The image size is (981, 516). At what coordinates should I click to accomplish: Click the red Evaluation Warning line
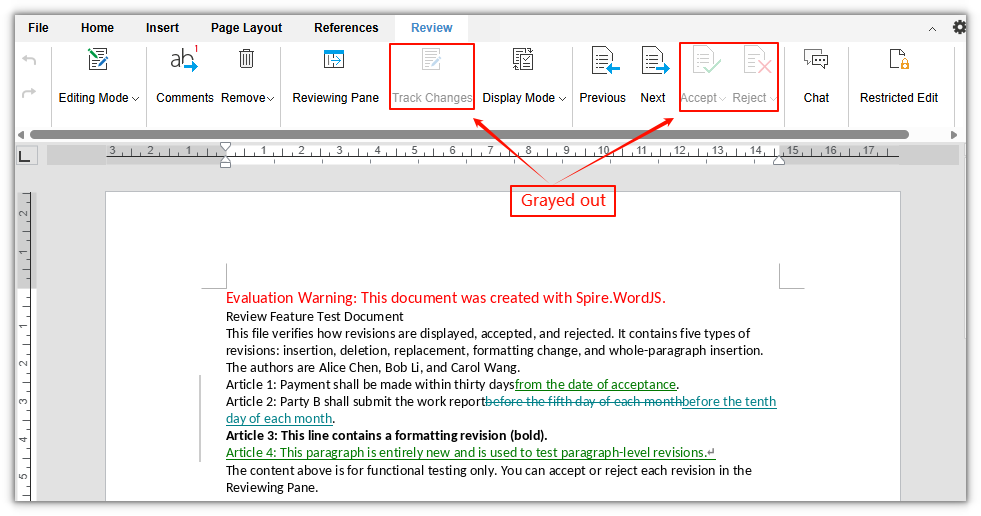coord(445,298)
